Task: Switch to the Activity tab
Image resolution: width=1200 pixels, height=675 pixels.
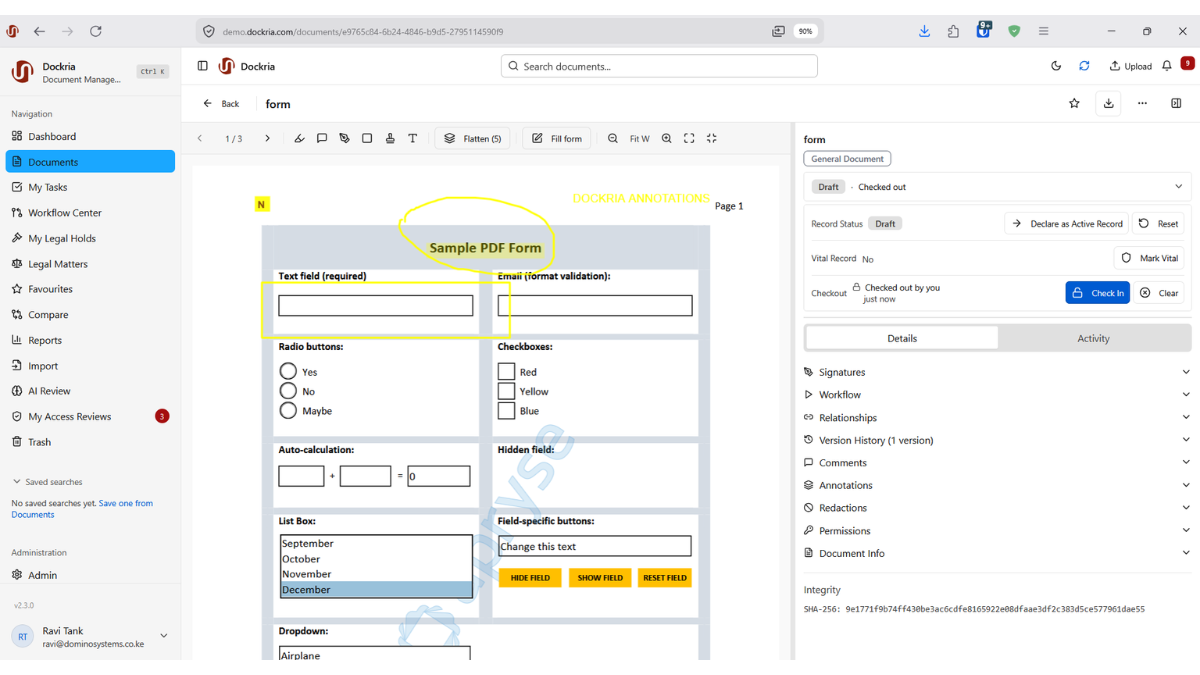Action: point(1093,338)
